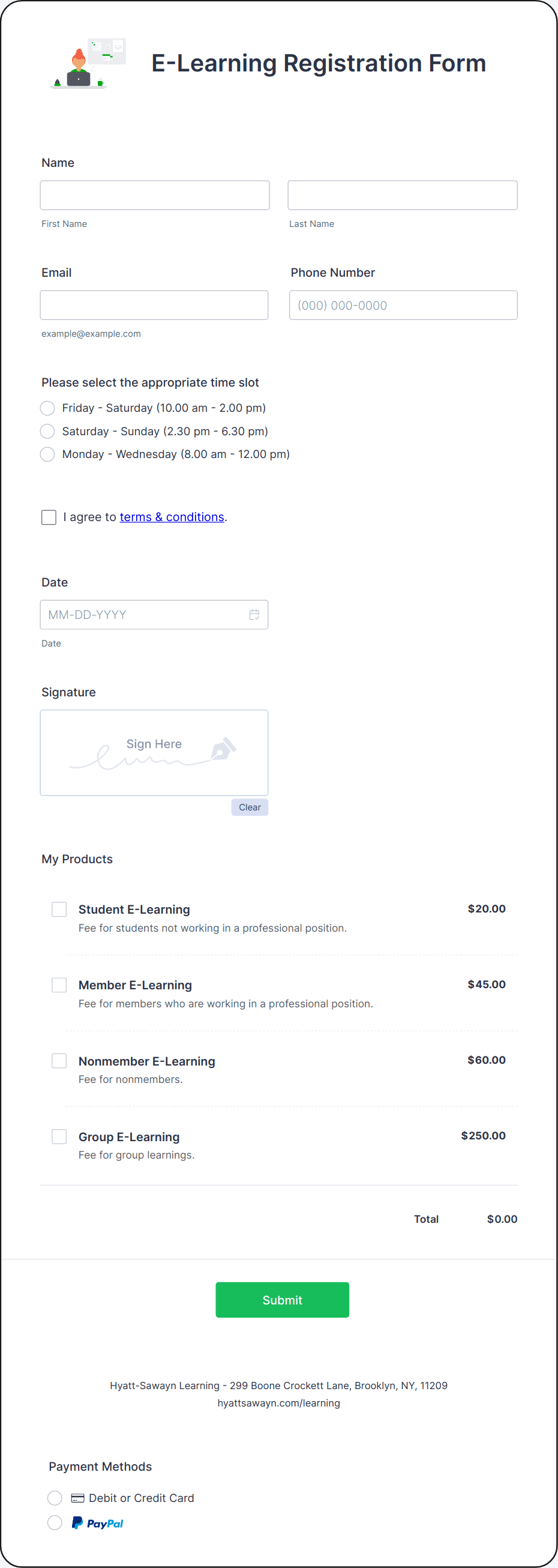The height and width of the screenshot is (1568, 558).
Task: Open the terms & conditions link
Action: (172, 517)
